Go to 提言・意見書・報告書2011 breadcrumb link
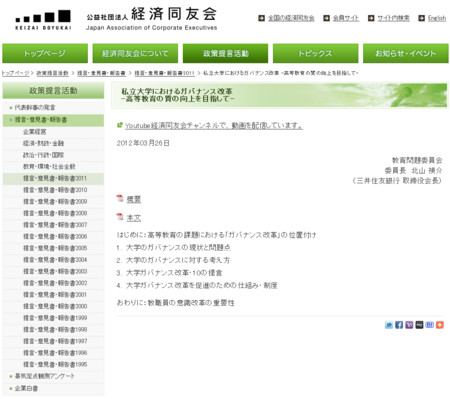This screenshot has width=450, height=399. coord(164,73)
